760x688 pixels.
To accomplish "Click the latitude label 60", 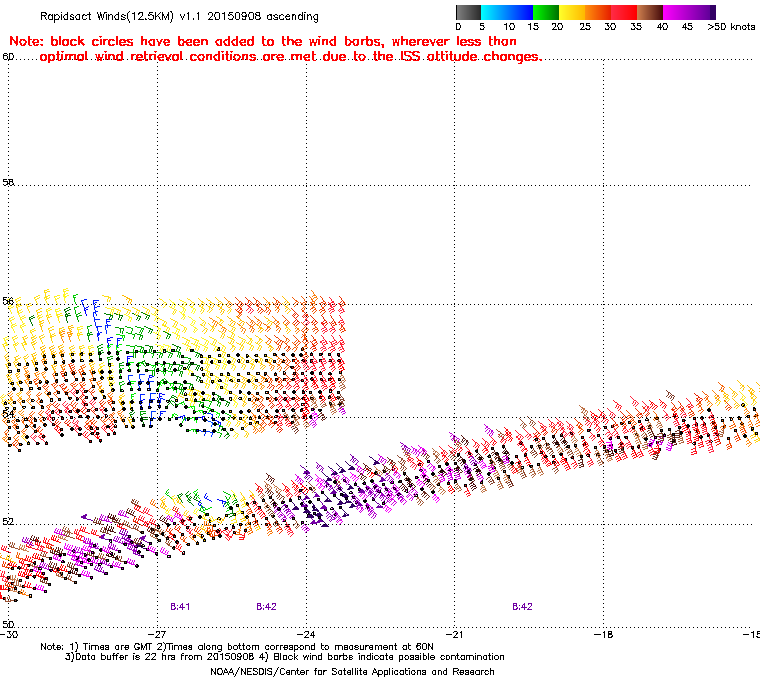I will tap(8, 57).
